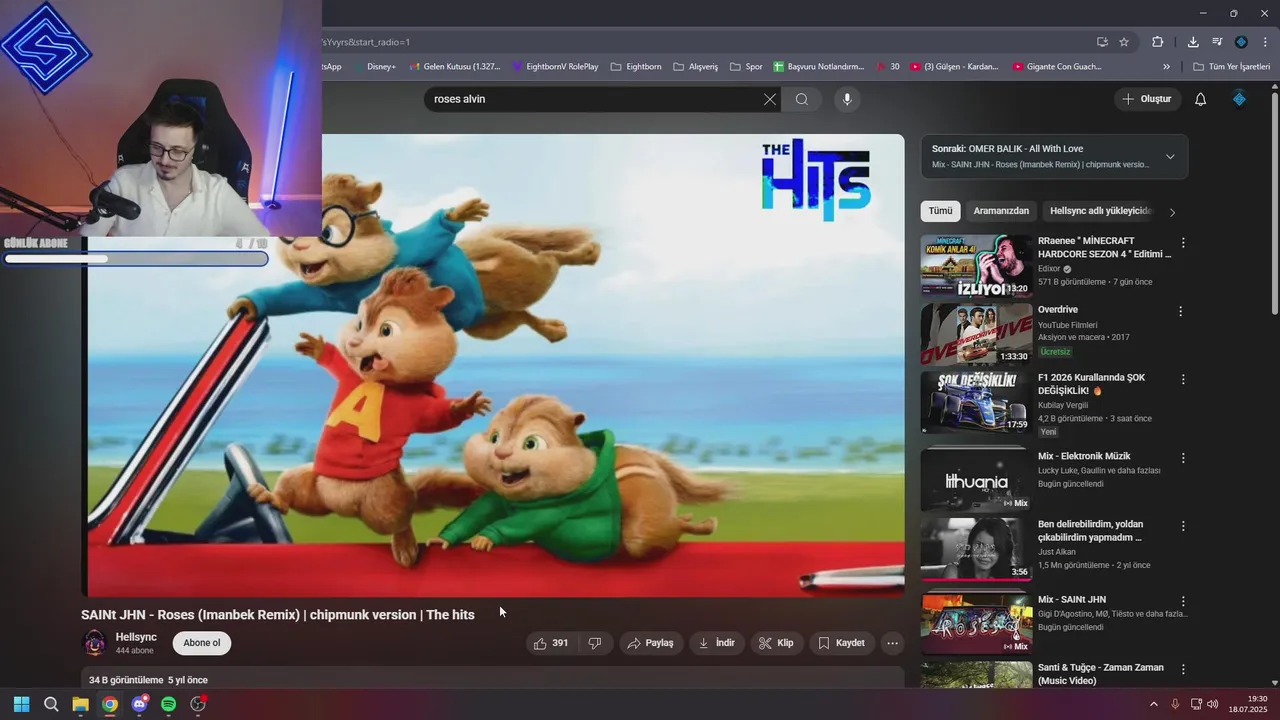Bookmark this page with the star icon

click(1124, 42)
